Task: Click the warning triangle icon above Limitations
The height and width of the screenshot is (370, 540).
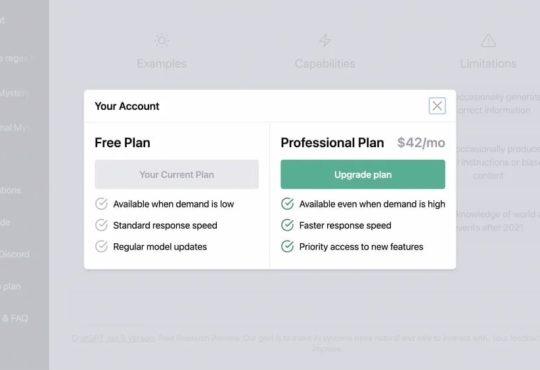Action: pyautogui.click(x=488, y=40)
